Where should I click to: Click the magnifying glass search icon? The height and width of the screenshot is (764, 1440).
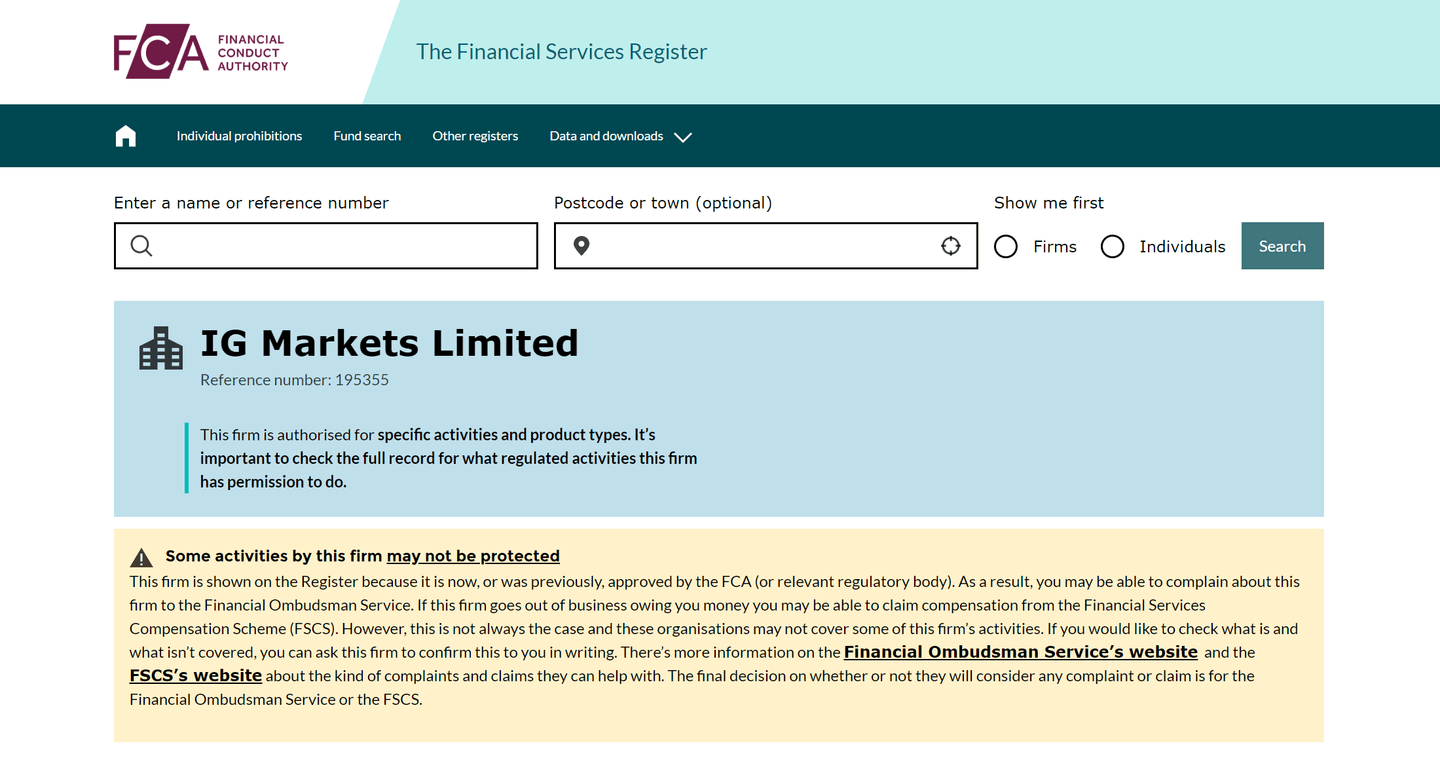141,245
